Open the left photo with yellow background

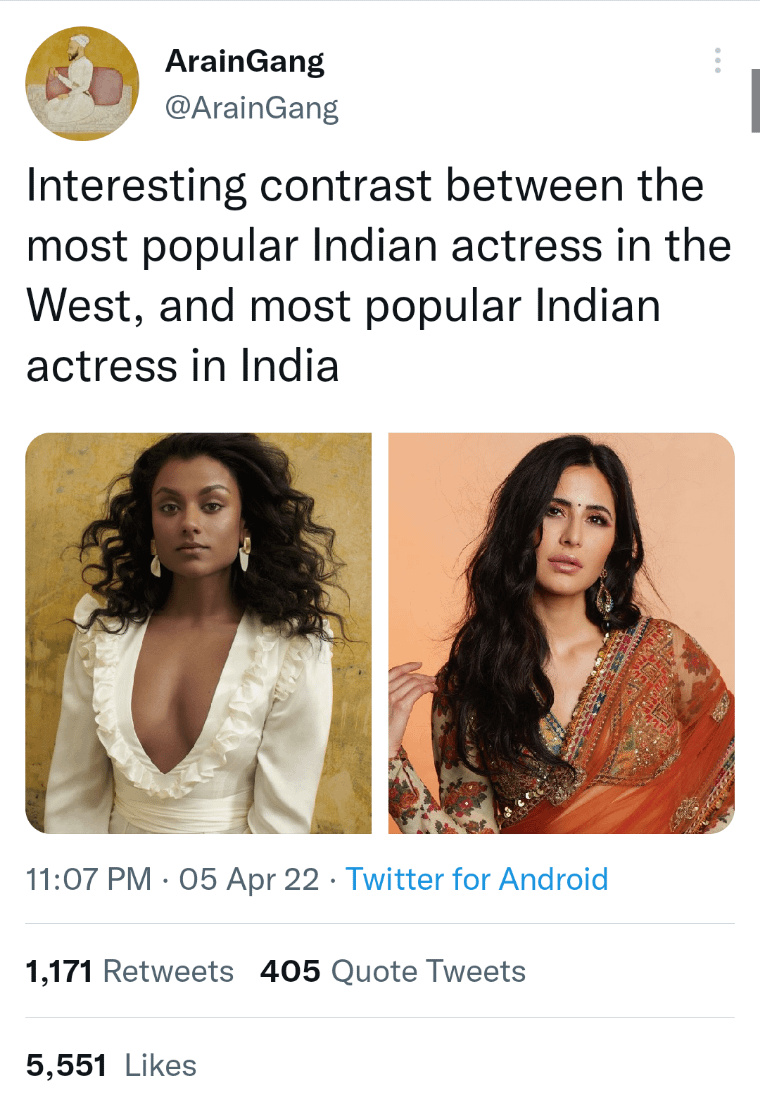[198, 633]
